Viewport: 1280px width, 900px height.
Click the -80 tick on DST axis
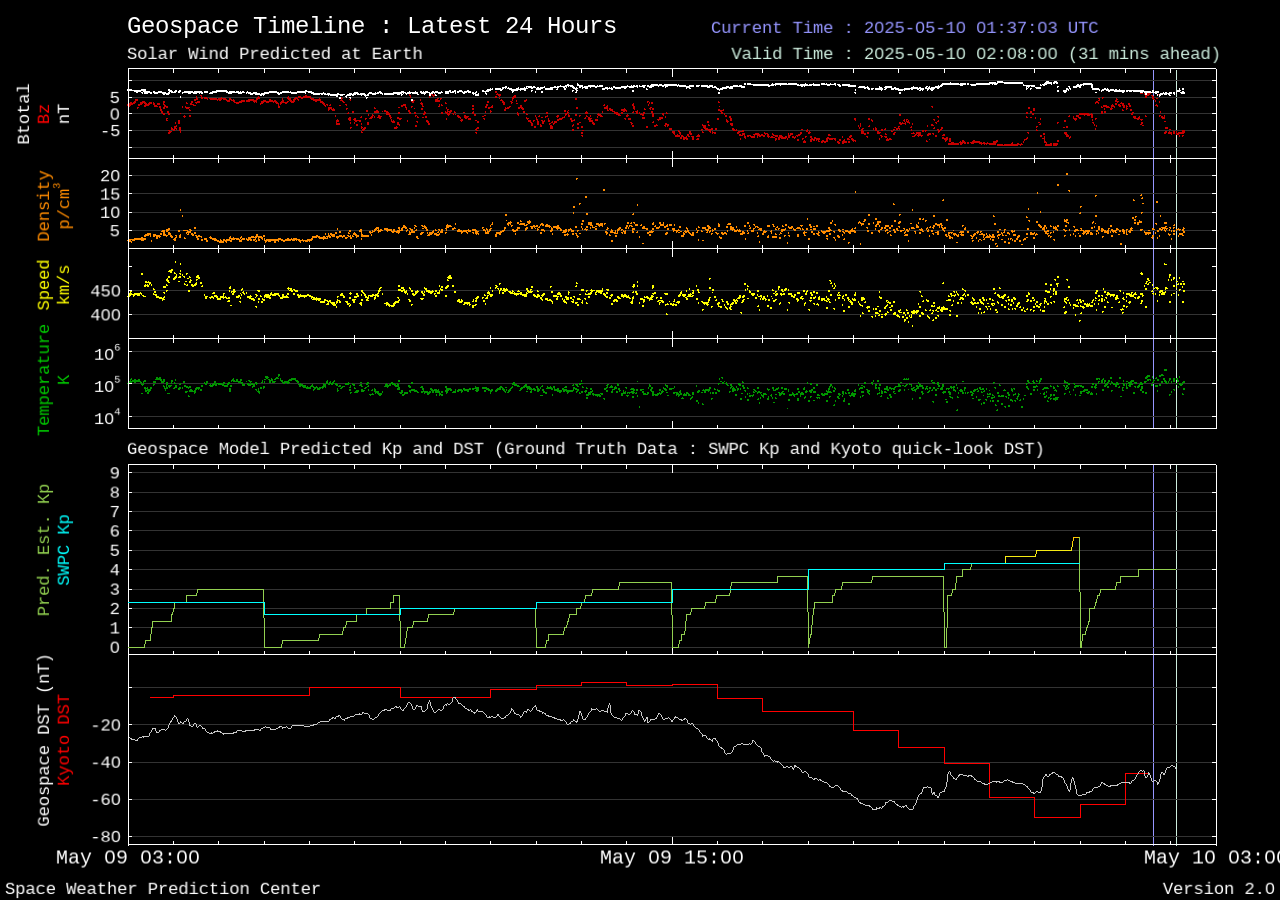(x=107, y=837)
